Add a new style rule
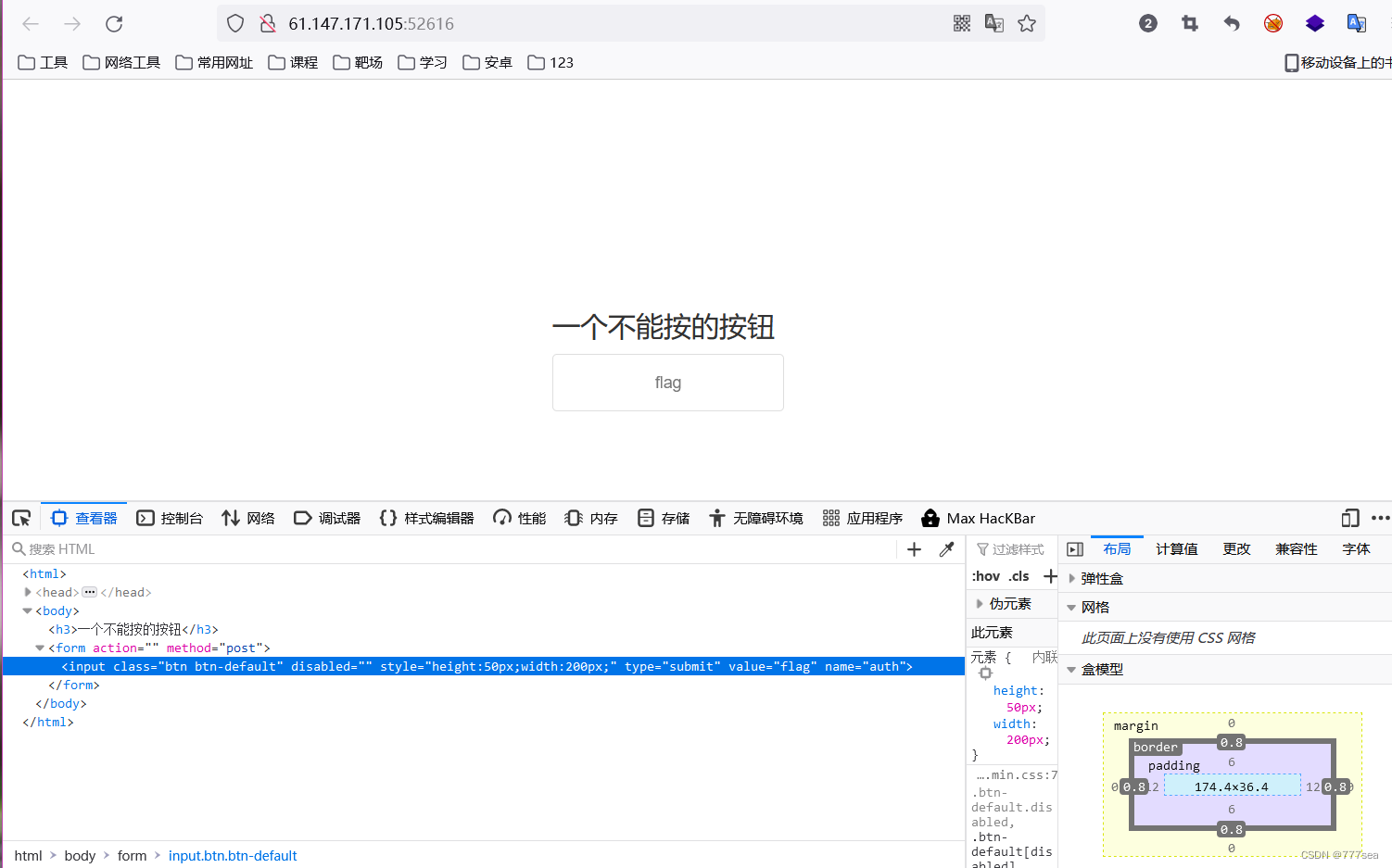The image size is (1392, 868). 1050,576
